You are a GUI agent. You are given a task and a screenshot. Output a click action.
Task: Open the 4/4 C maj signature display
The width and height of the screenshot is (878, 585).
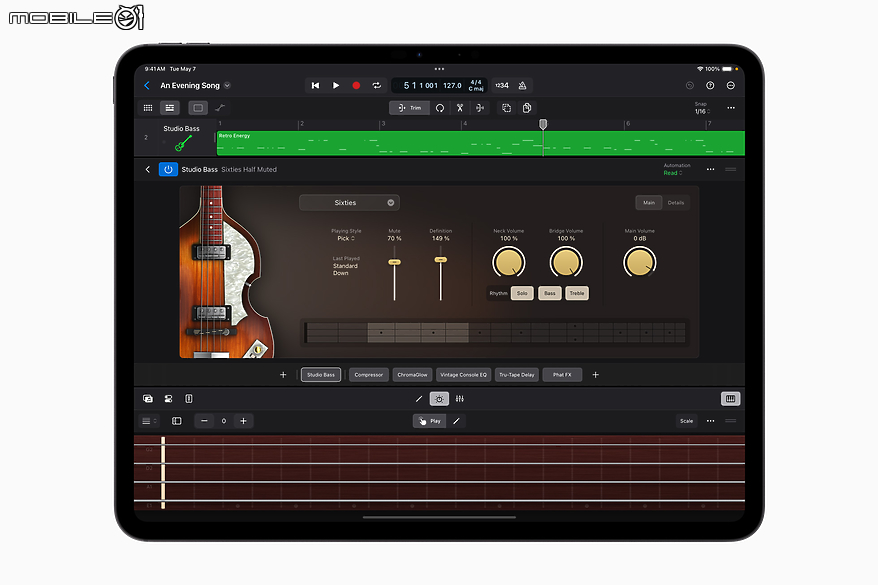(476, 86)
